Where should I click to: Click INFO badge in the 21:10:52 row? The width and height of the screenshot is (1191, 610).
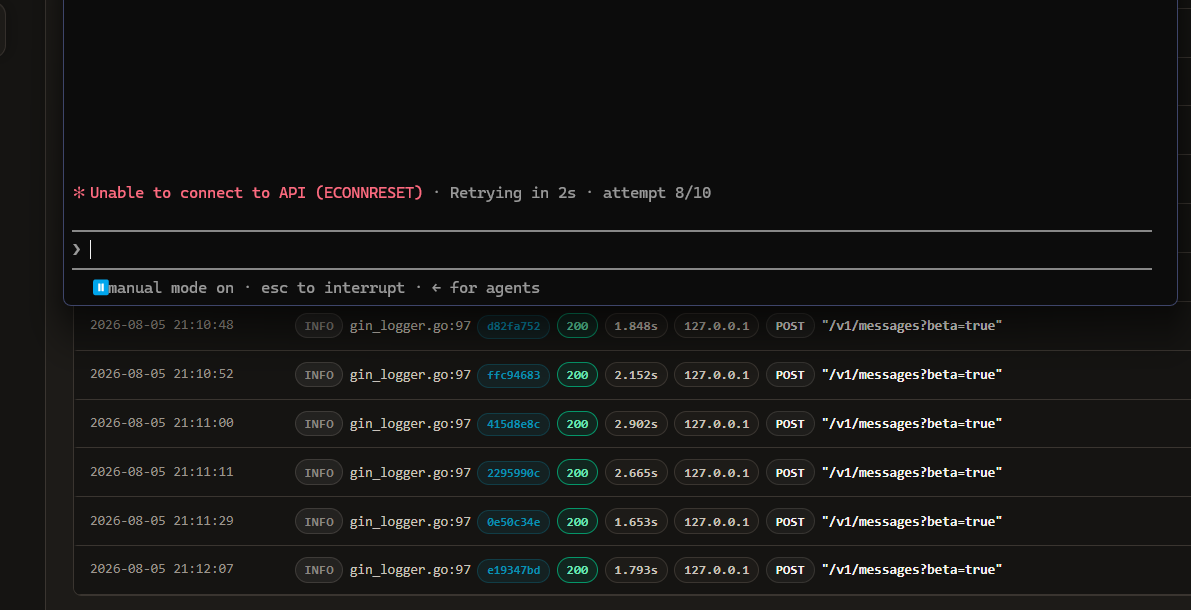click(319, 375)
